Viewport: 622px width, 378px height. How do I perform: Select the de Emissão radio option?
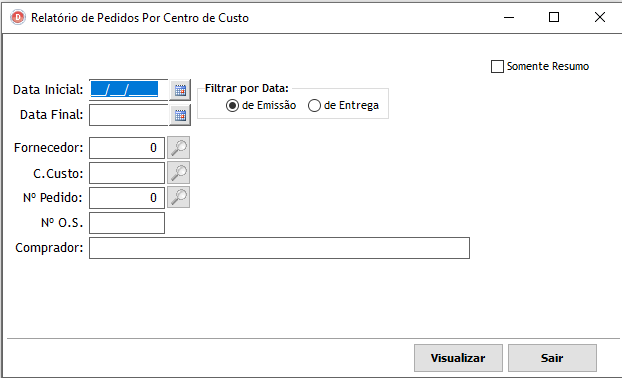coord(232,106)
